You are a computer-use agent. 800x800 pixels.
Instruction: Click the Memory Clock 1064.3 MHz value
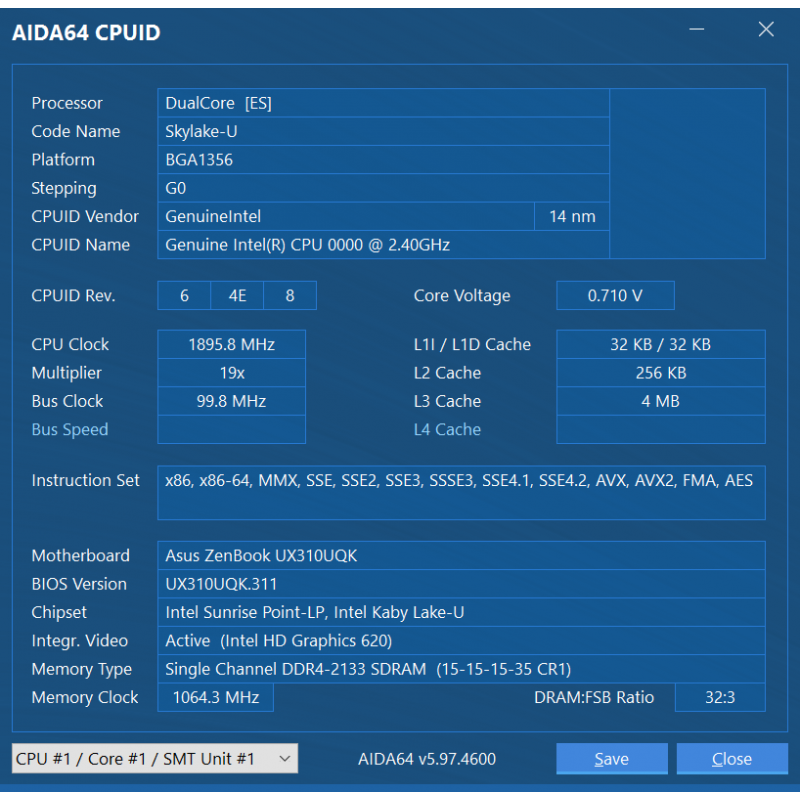[215, 697]
